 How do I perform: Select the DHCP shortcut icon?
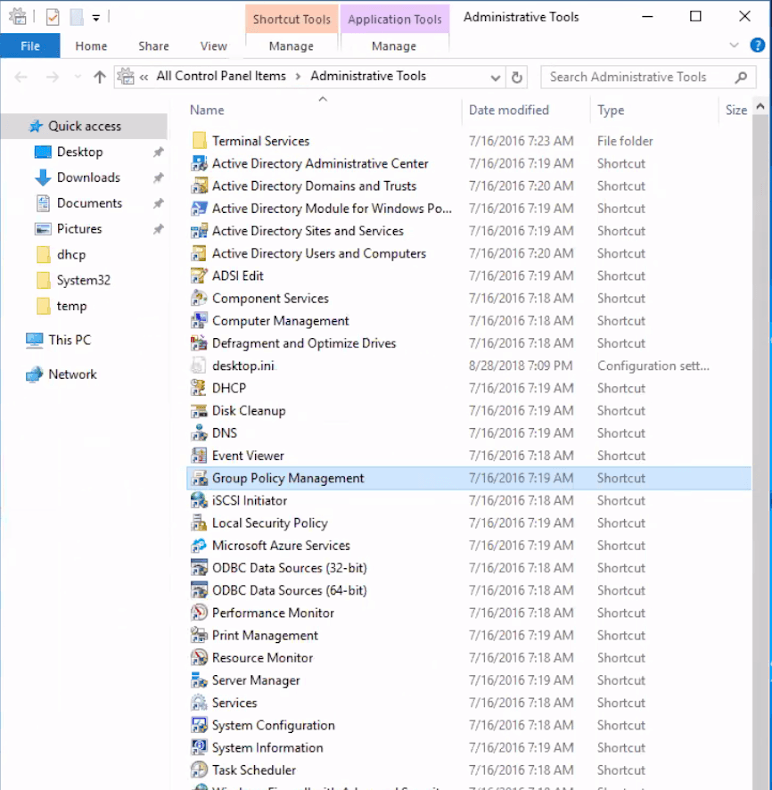199,388
